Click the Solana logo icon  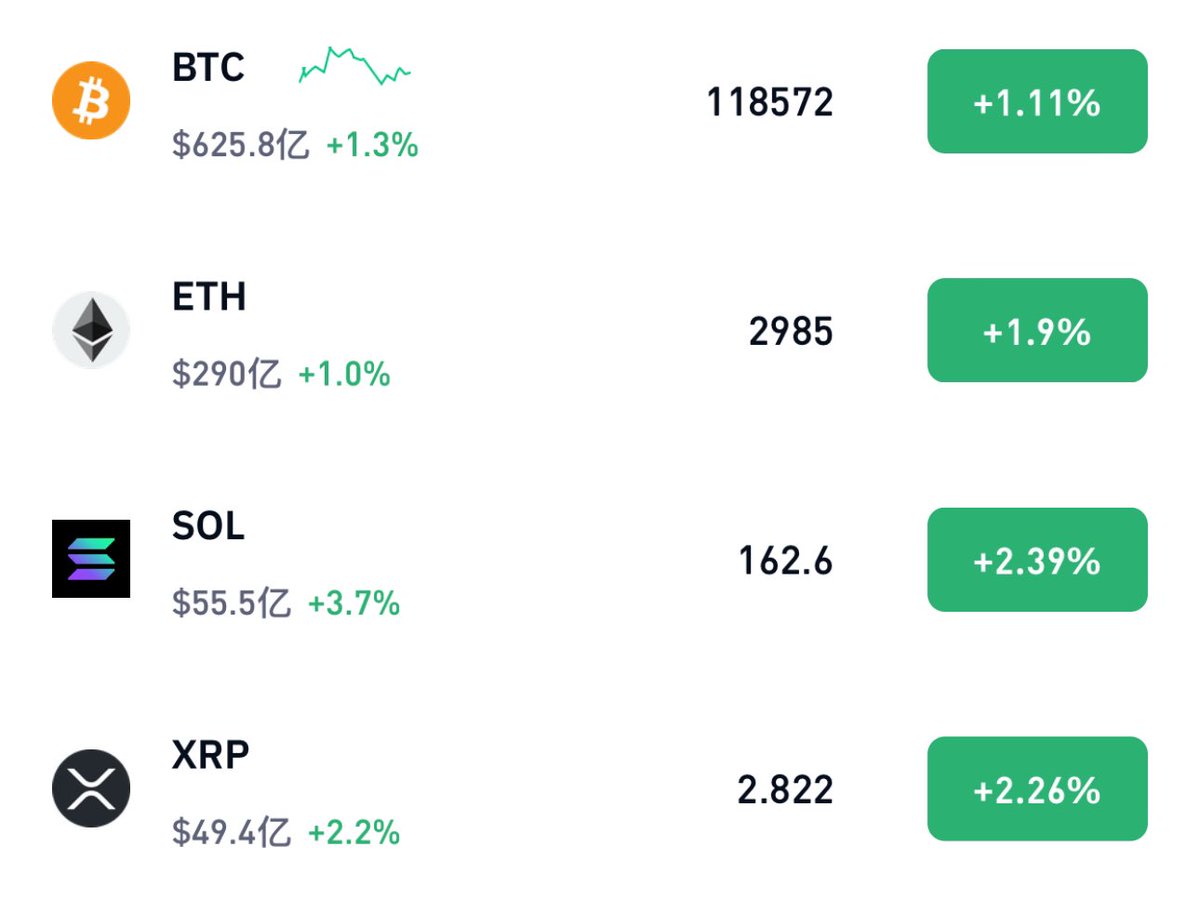pyautogui.click(x=91, y=559)
